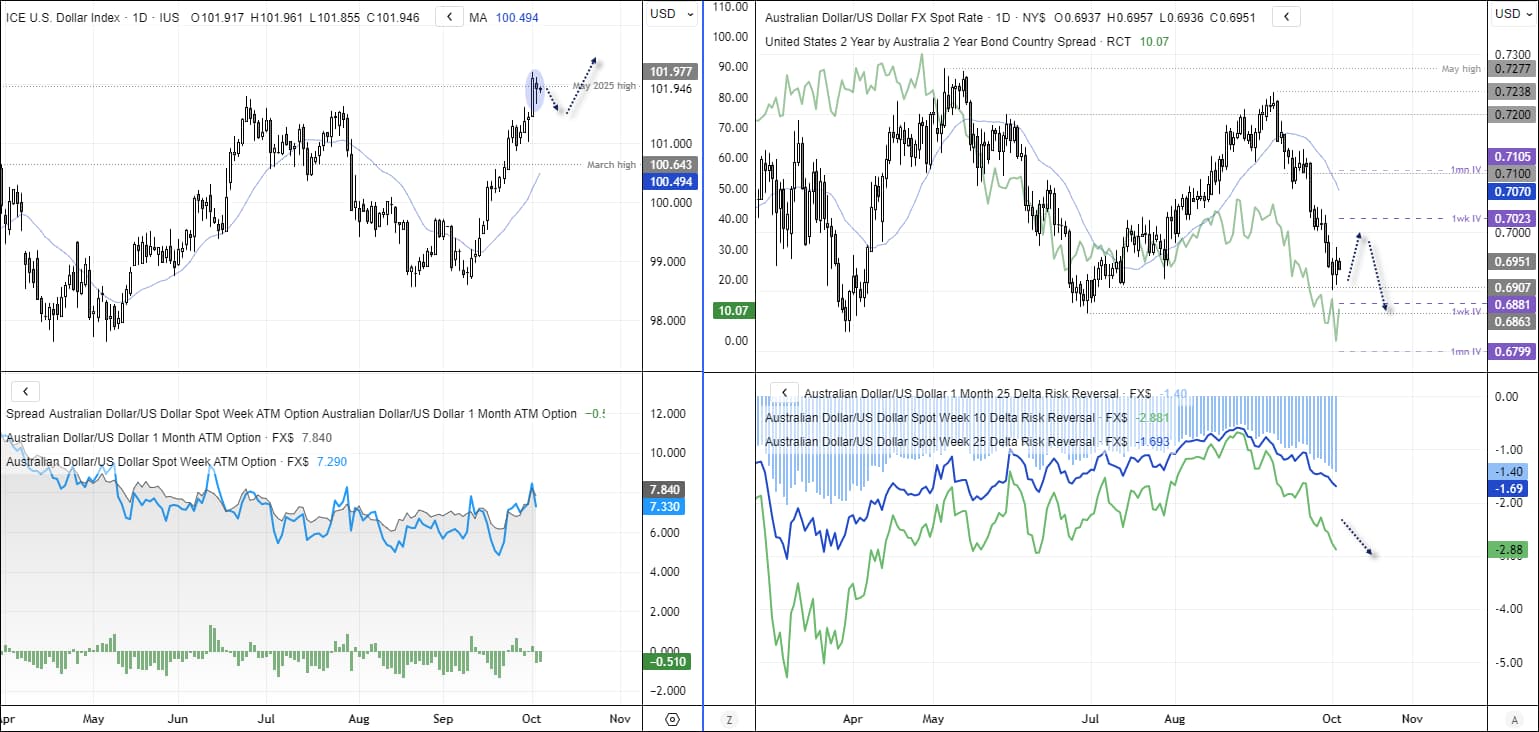This screenshot has width=1539, height=732.
Task: Click the blue 100.494 MA price label
Action: point(671,182)
